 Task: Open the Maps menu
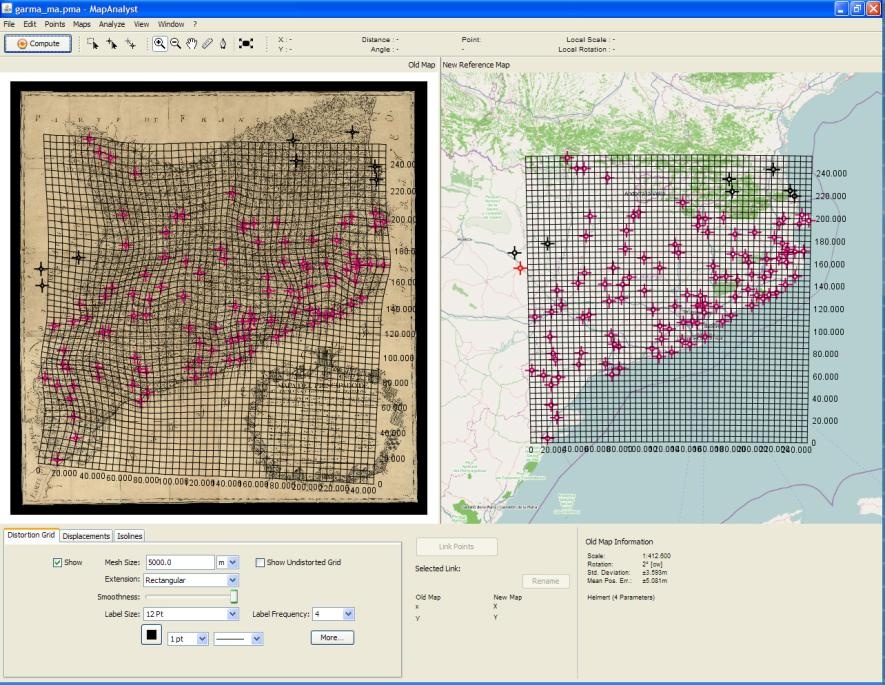[82, 24]
